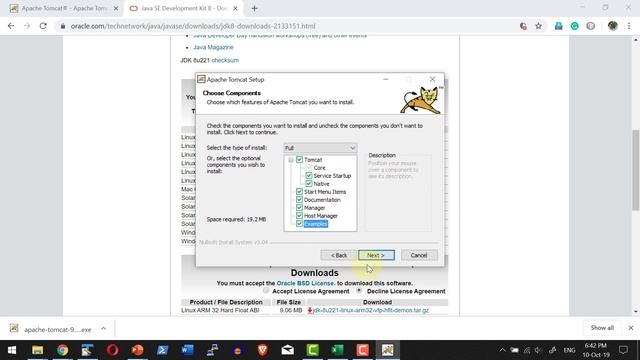Toggle the Service Startup checkbox
The width and height of the screenshot is (640, 360).
click(309, 176)
